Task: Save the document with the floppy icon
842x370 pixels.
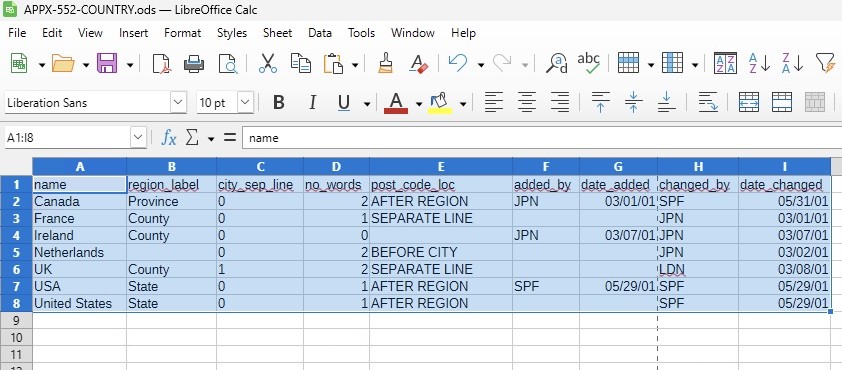Action: click(x=107, y=64)
